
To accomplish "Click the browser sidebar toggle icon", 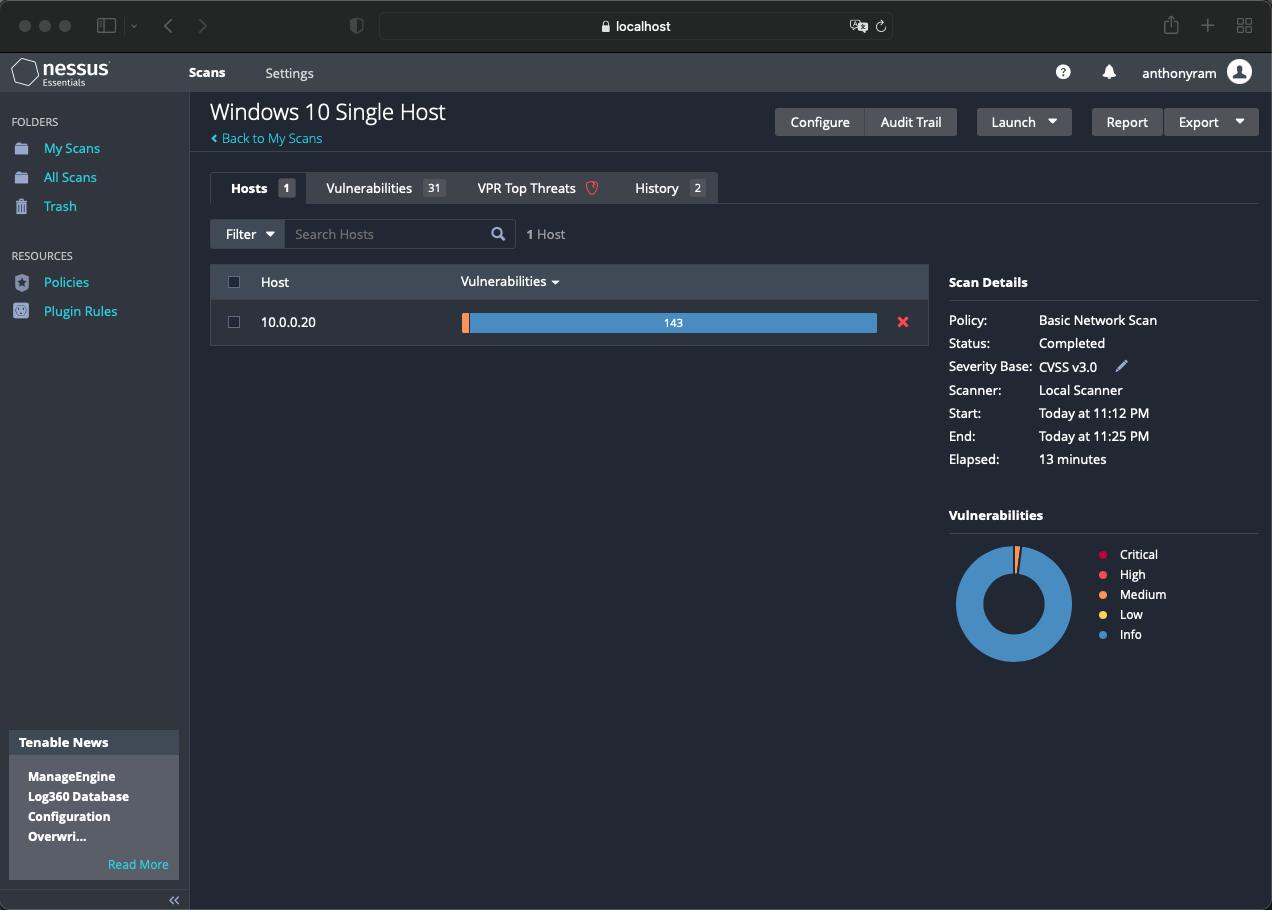I will (106, 26).
